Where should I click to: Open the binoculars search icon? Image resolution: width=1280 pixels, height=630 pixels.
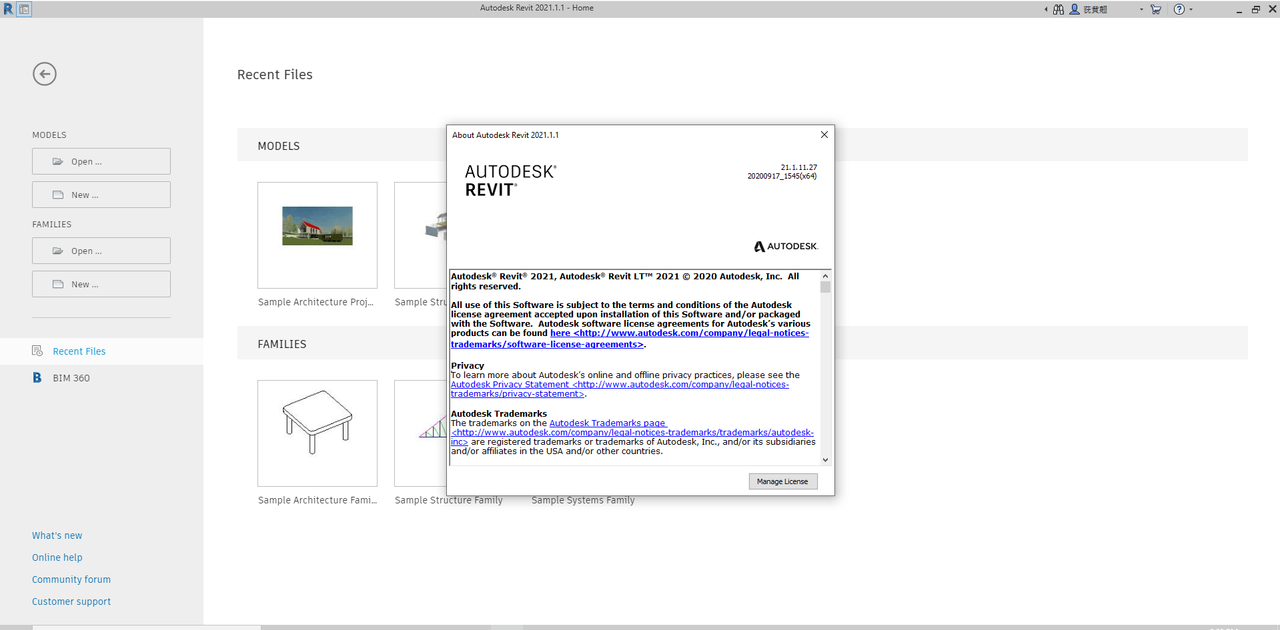(1058, 8)
